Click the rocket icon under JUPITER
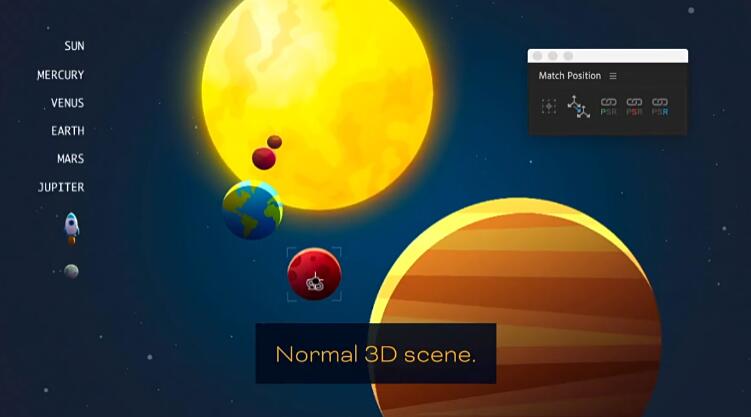The height and width of the screenshot is (417, 751). point(71,228)
